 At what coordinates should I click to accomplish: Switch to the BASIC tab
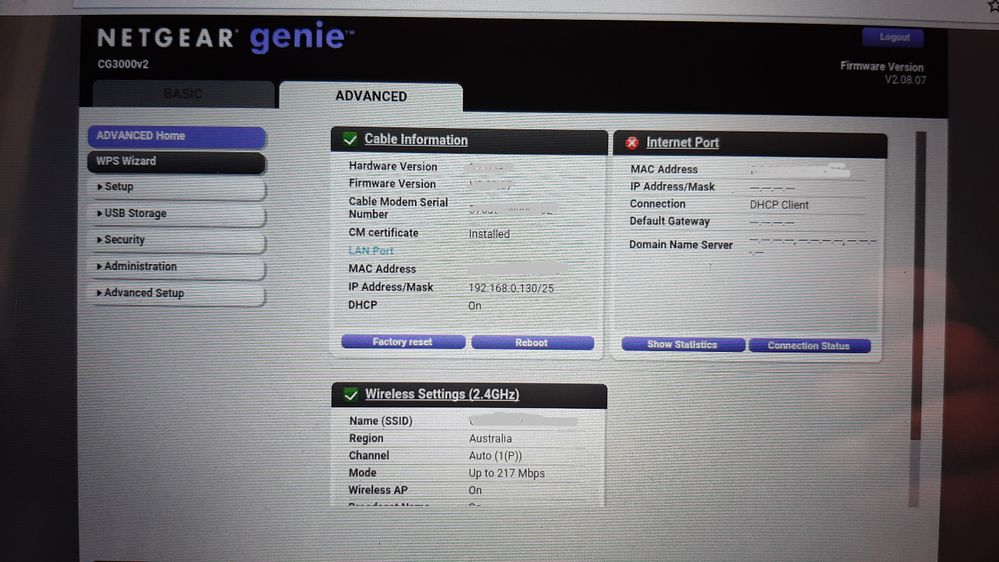(183, 94)
